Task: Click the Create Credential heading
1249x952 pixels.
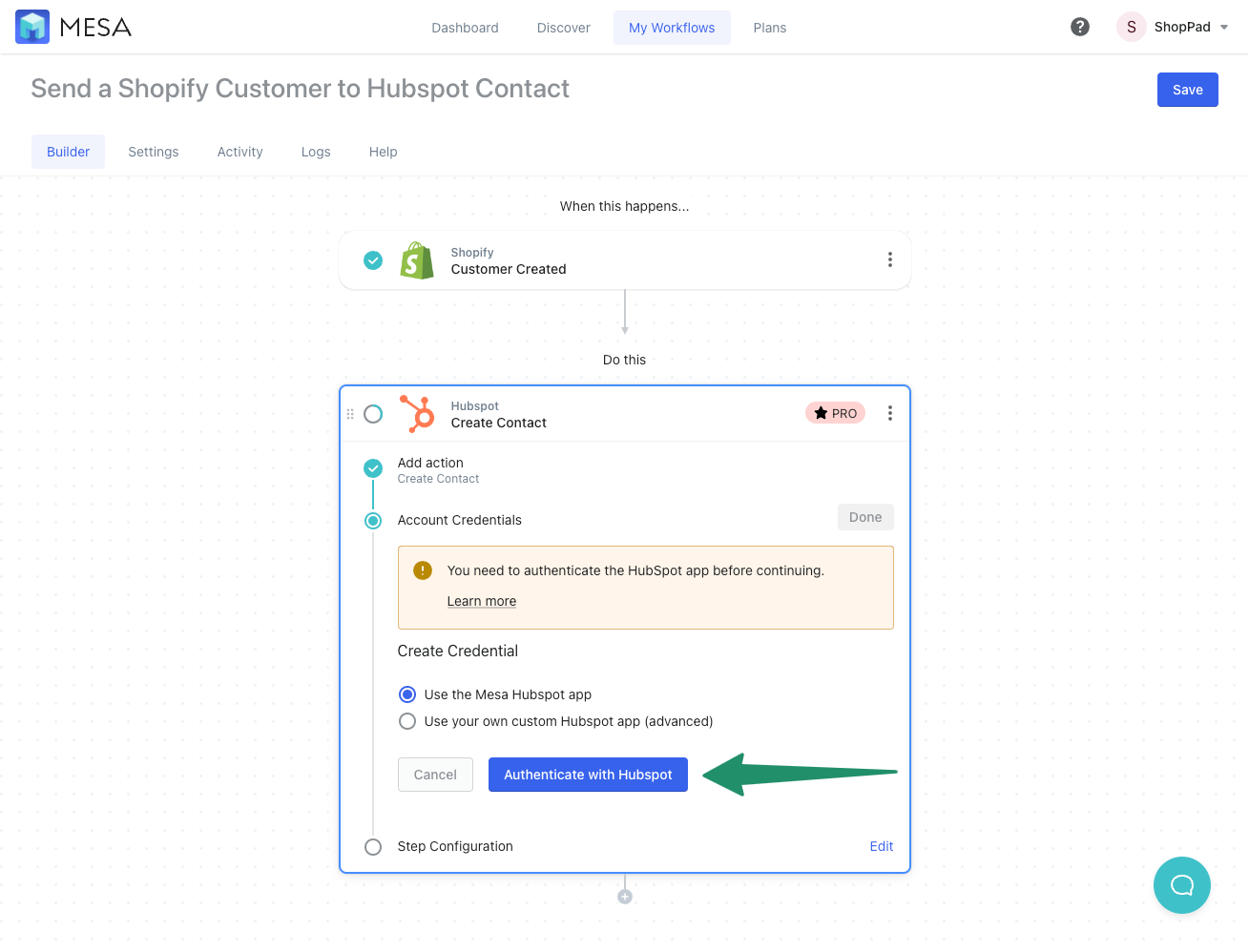Action: pyautogui.click(x=458, y=651)
